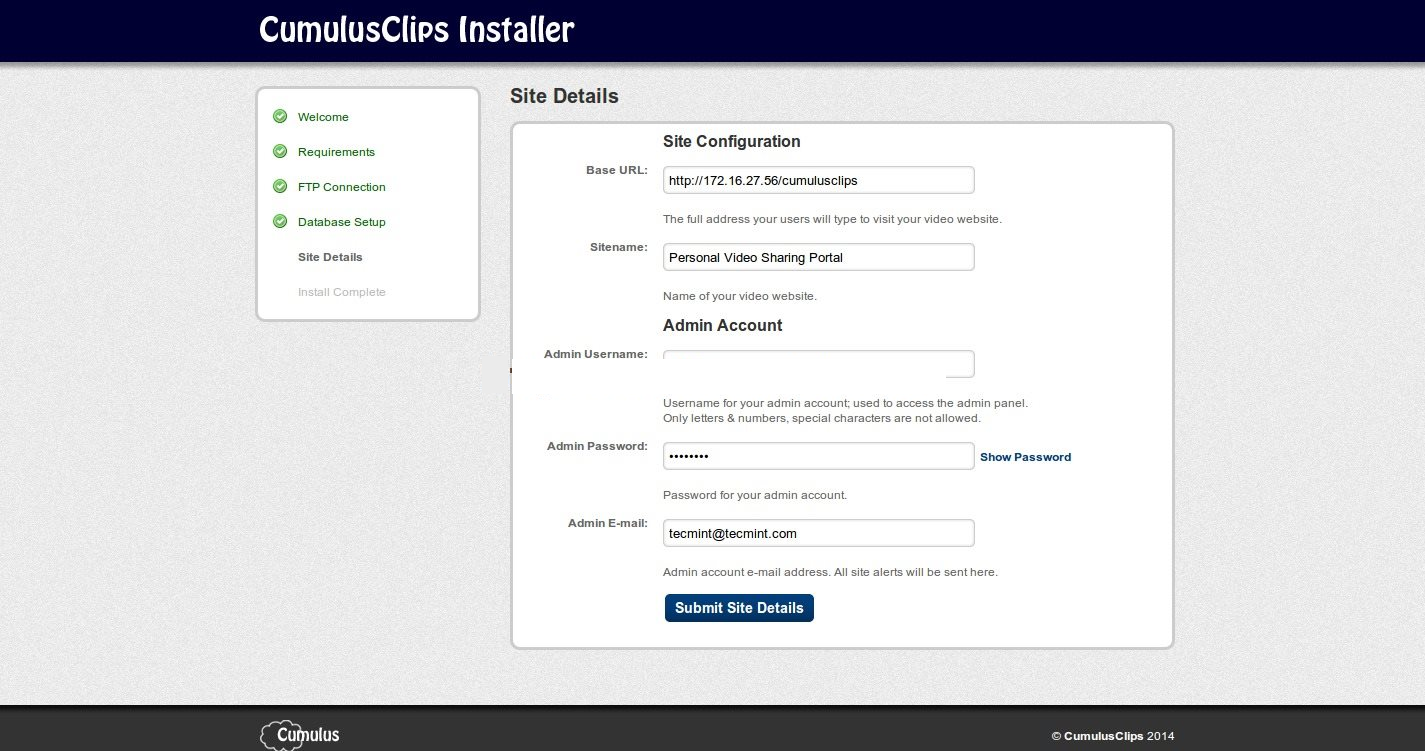Click the Install Complete step
The height and width of the screenshot is (751, 1425).
coord(341,292)
